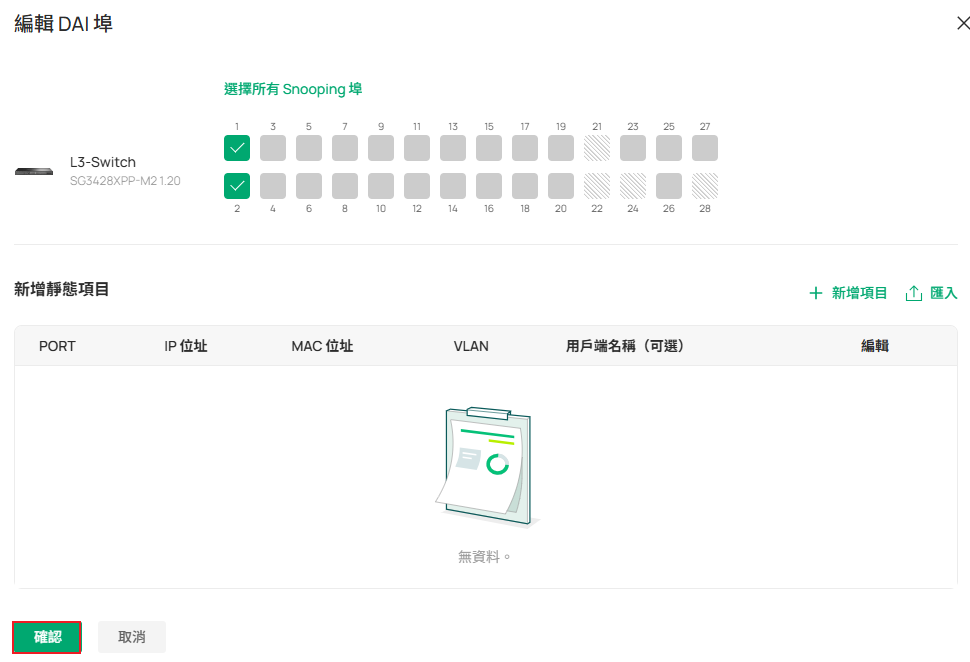Click the hatched port 21 box
Image resolution: width=970 pixels, height=662 pixels.
point(597,148)
